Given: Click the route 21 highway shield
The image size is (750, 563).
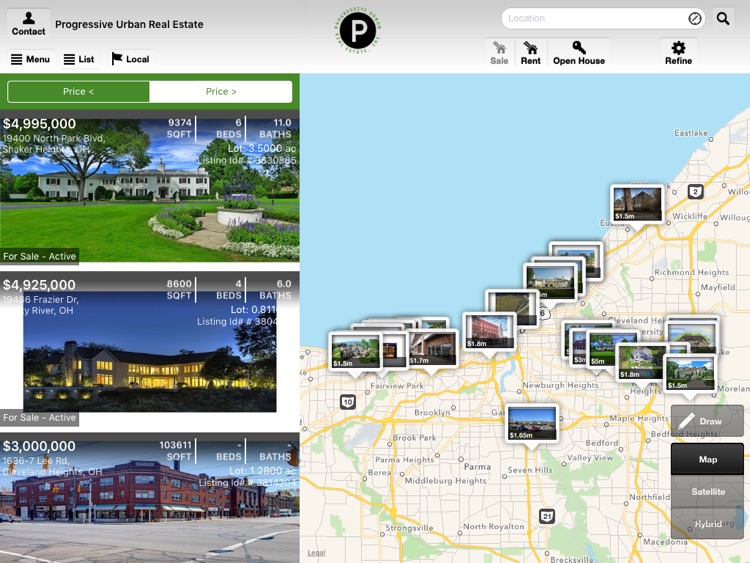Looking at the screenshot, I should click(547, 517).
